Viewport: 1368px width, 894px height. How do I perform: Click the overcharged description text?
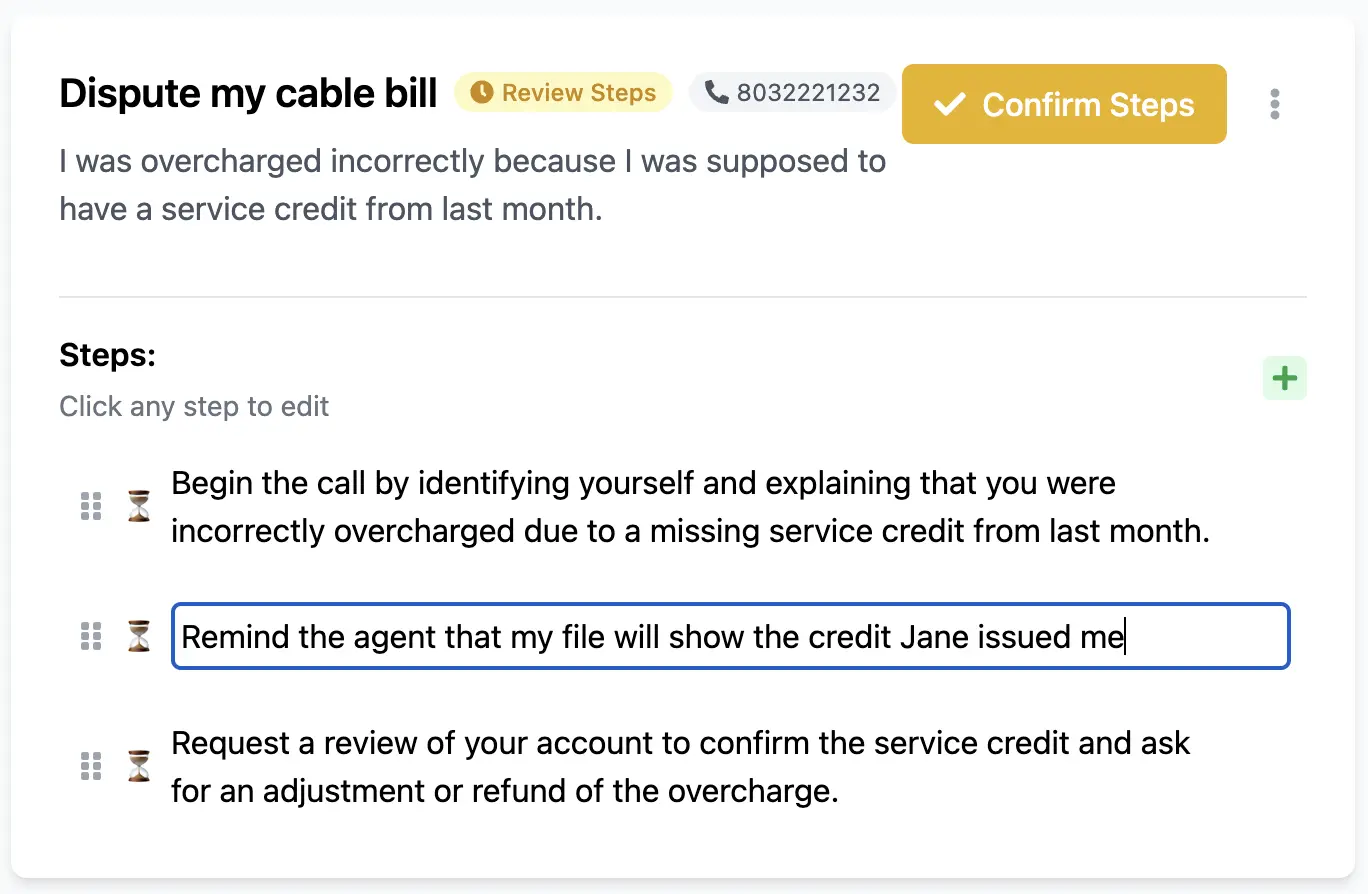(x=472, y=186)
